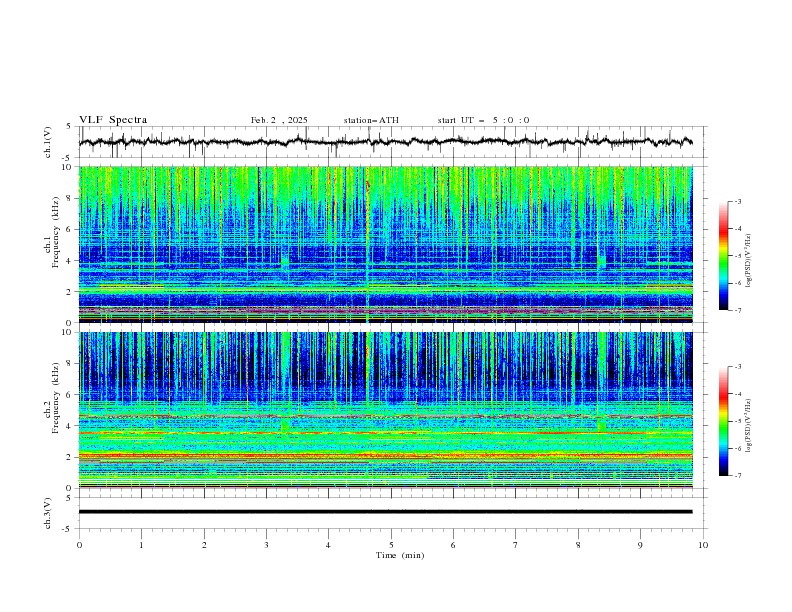
Task: Click inside the ch.2 spectrogram panel
Action: pyautogui.click(x=385, y=410)
